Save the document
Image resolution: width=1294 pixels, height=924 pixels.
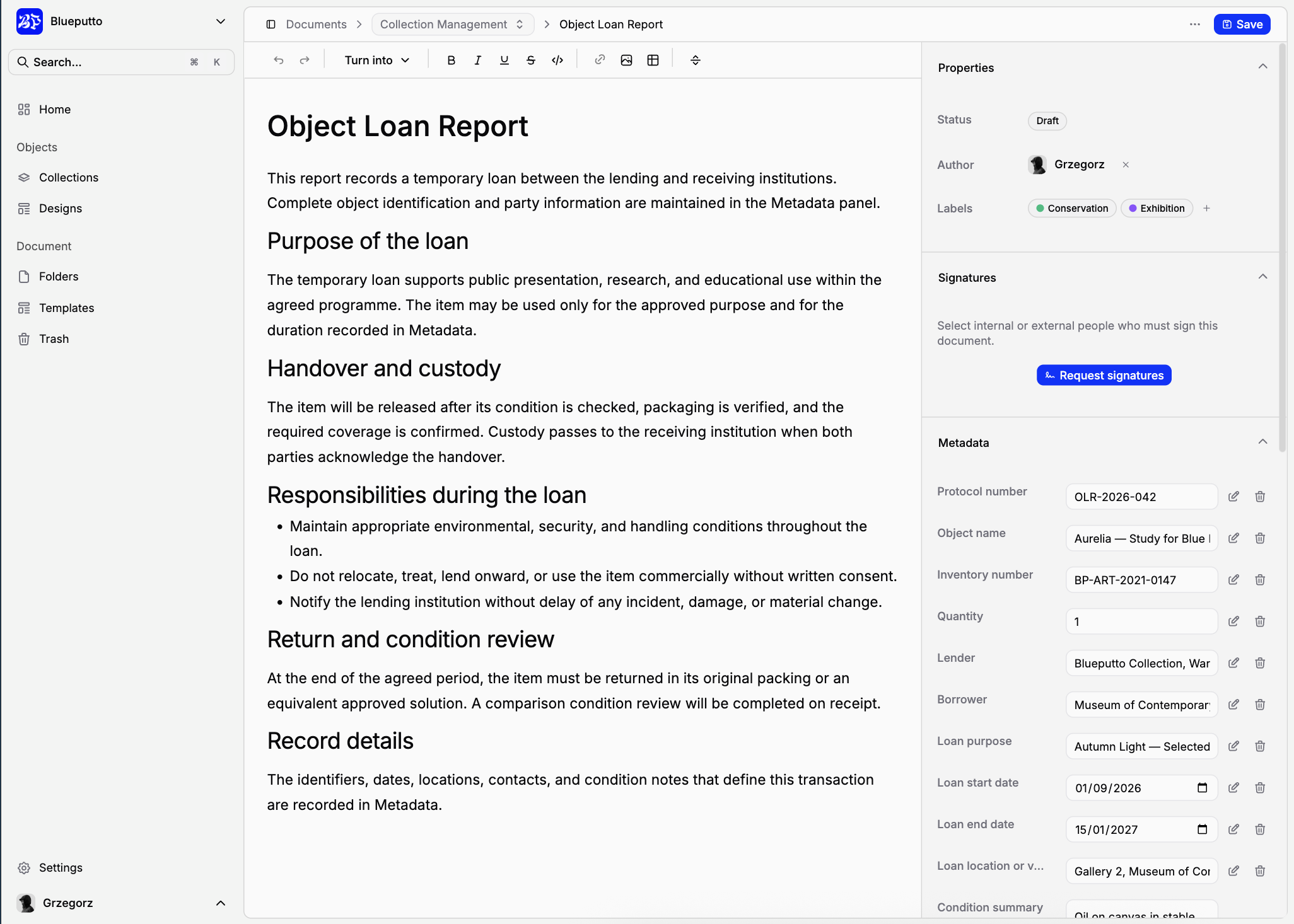(1242, 25)
